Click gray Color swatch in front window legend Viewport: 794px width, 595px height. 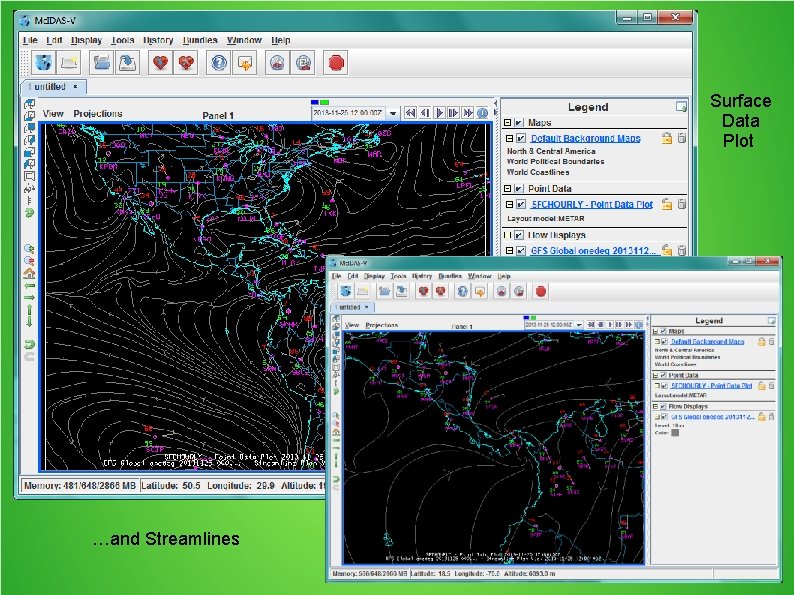coord(675,433)
